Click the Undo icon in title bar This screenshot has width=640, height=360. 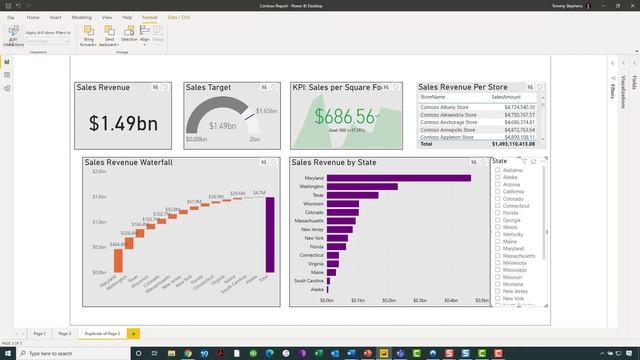coord(18,6)
